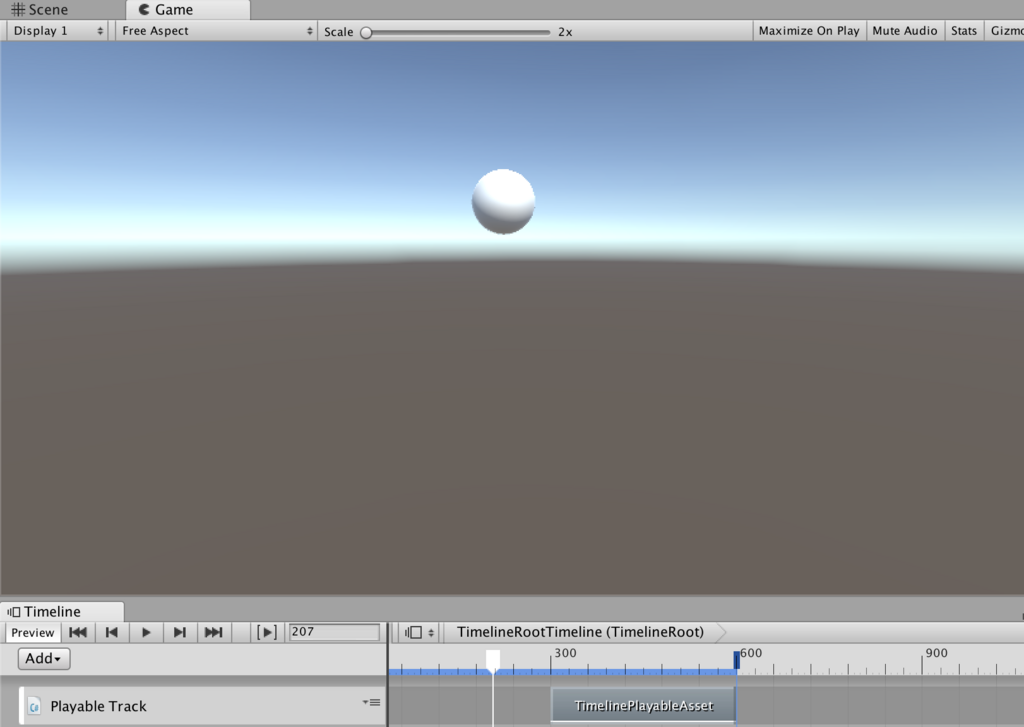Open the timeline selector dropdown icon

coord(419,632)
